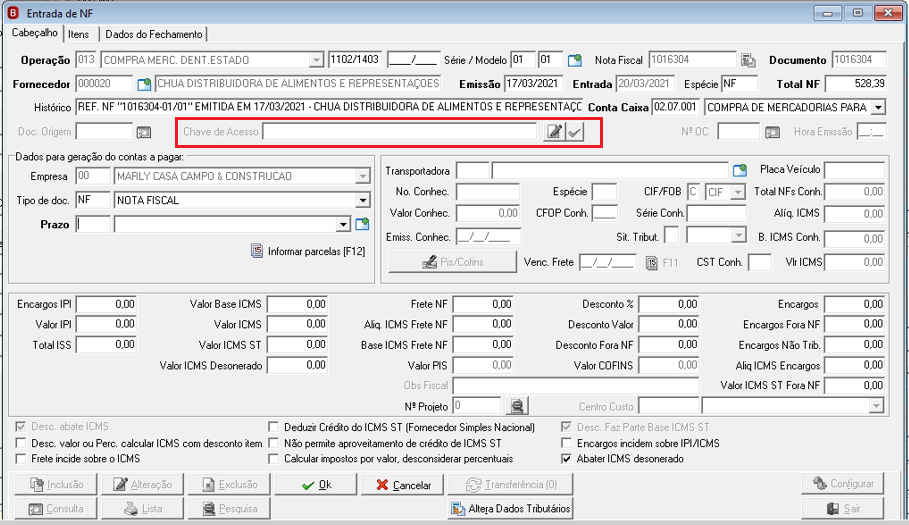Switch to the Cabeçalho tab
The height and width of the screenshot is (525, 909).
(x=35, y=32)
